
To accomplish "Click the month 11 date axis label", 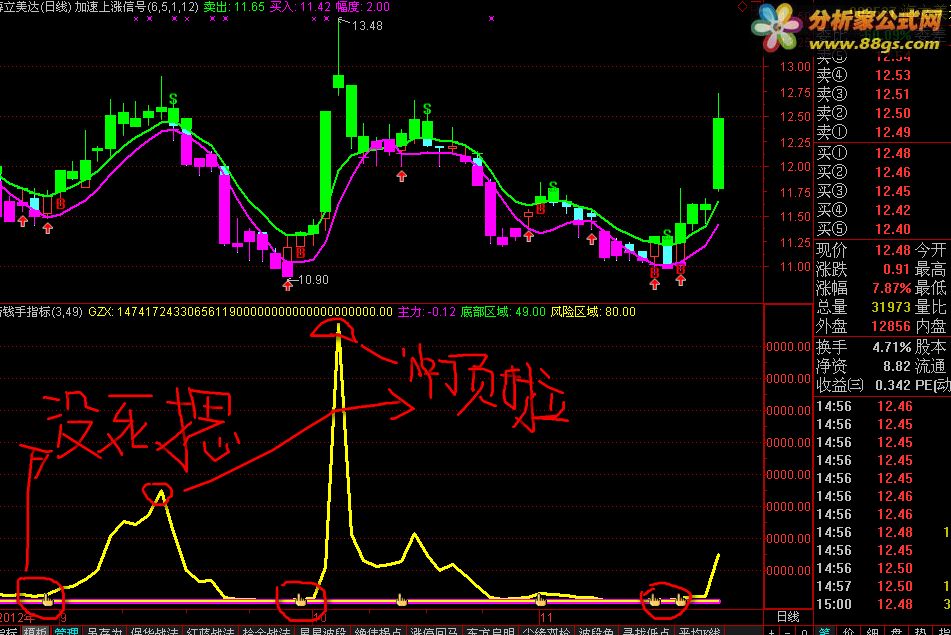I will click(x=546, y=617).
